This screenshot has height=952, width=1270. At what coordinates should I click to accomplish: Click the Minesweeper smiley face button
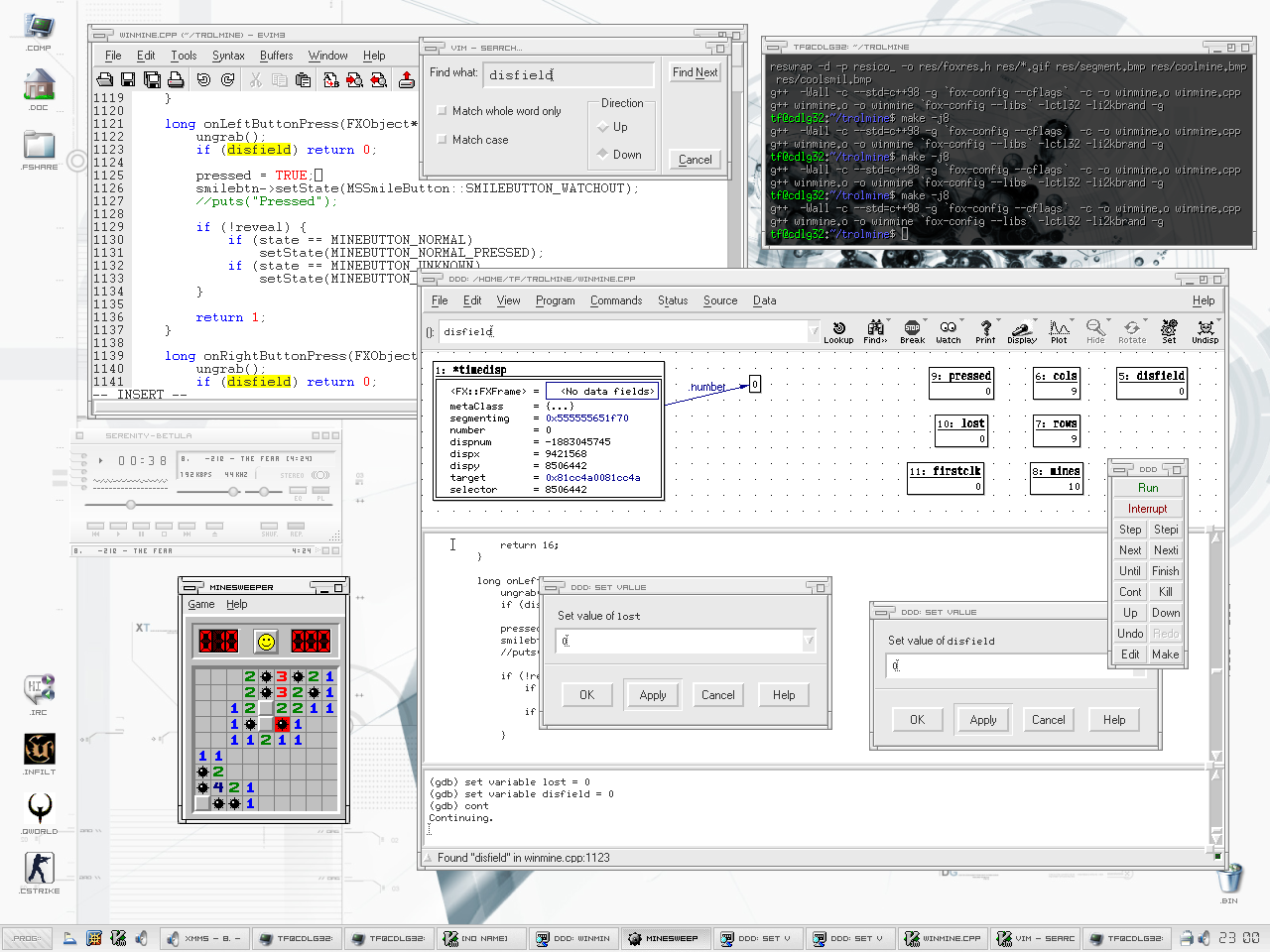click(266, 642)
